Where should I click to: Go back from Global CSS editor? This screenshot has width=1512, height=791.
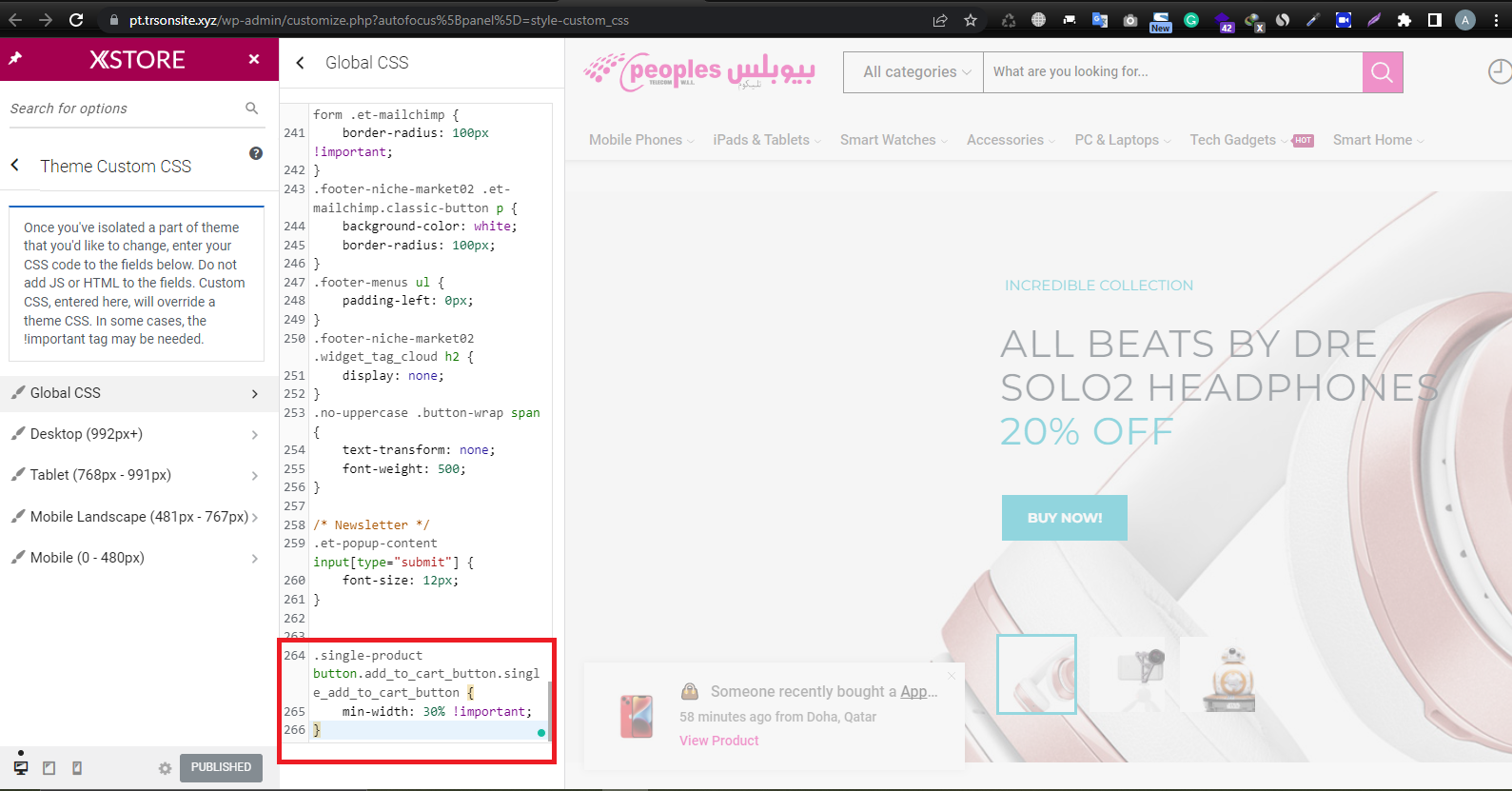pyautogui.click(x=301, y=63)
